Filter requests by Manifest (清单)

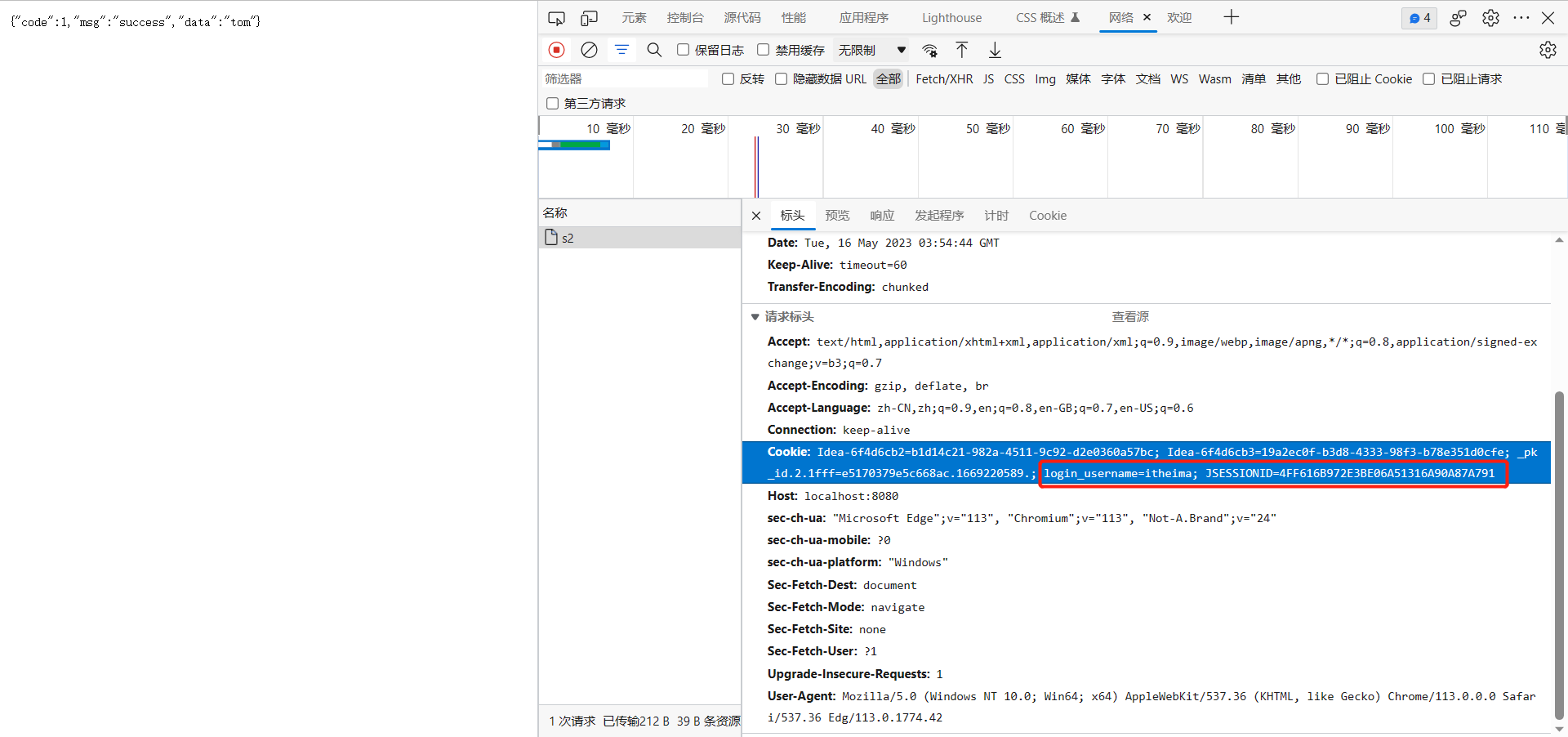point(1254,79)
